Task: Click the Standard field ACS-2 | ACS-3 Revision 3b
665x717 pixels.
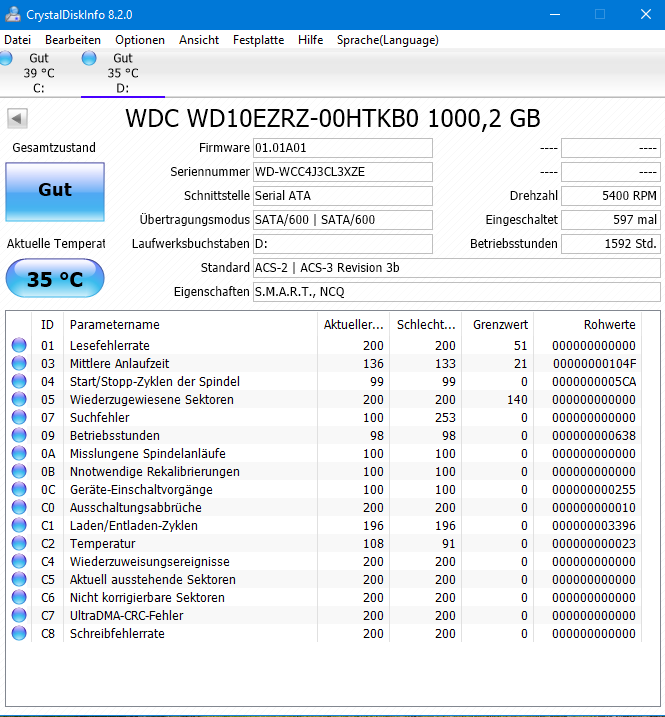Action: (x=457, y=268)
